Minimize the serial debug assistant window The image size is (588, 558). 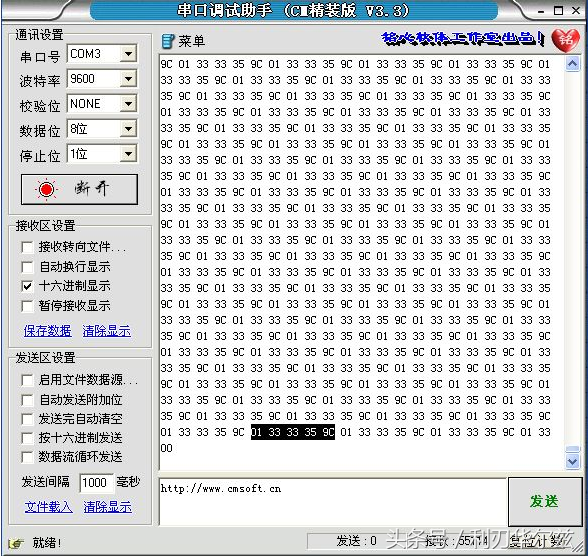point(541,11)
